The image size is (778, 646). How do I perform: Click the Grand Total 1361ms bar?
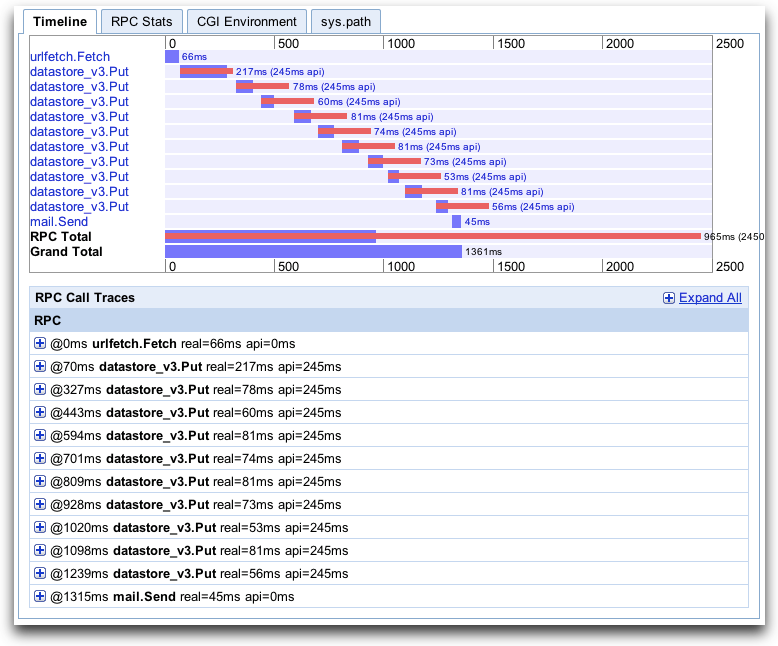click(313, 252)
